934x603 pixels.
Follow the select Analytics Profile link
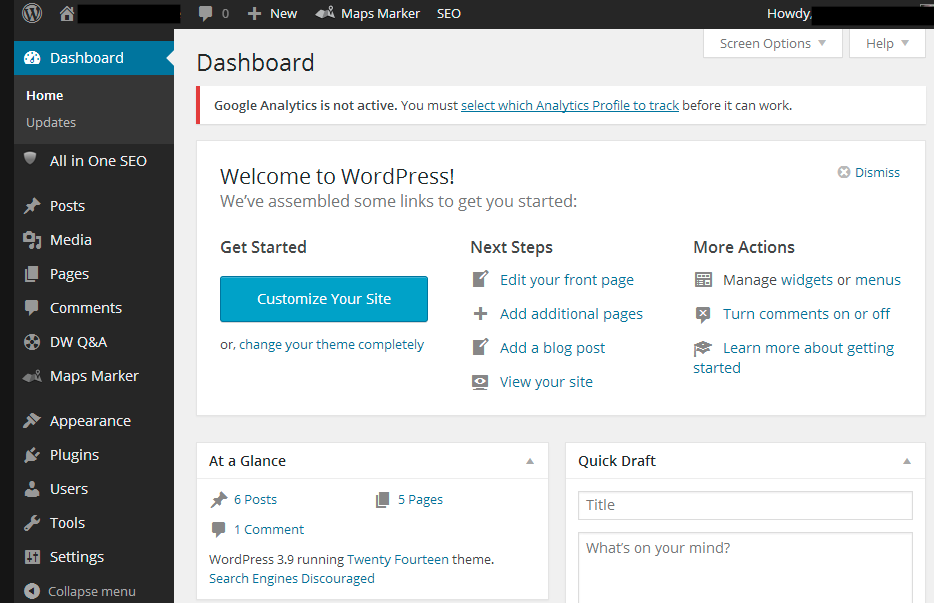pyautogui.click(x=569, y=105)
